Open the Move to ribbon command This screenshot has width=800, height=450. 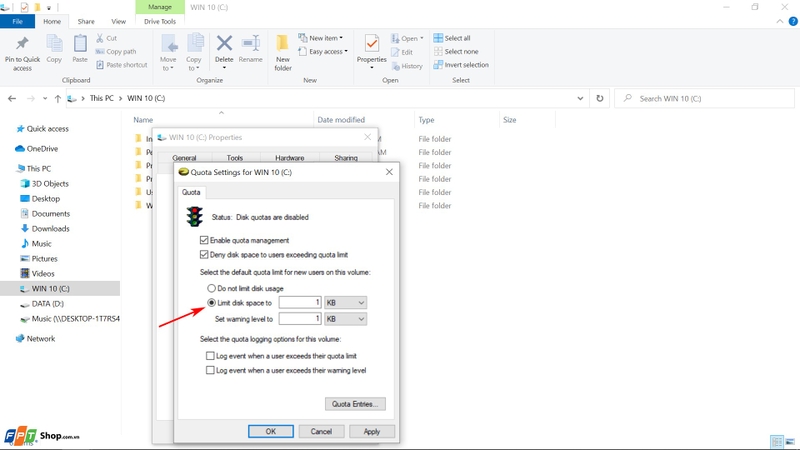coord(168,52)
